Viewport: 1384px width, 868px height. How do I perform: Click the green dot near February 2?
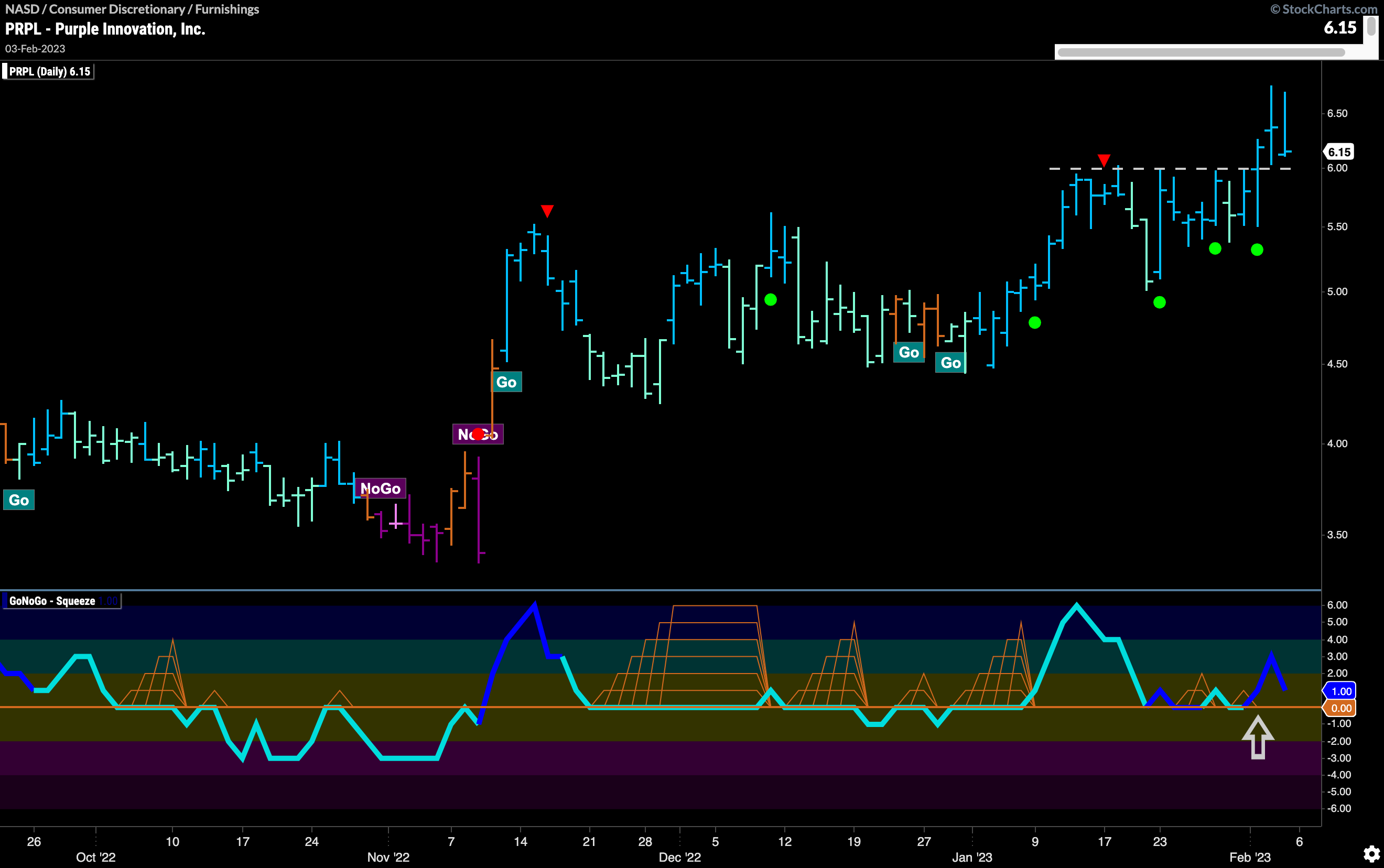1257,249
